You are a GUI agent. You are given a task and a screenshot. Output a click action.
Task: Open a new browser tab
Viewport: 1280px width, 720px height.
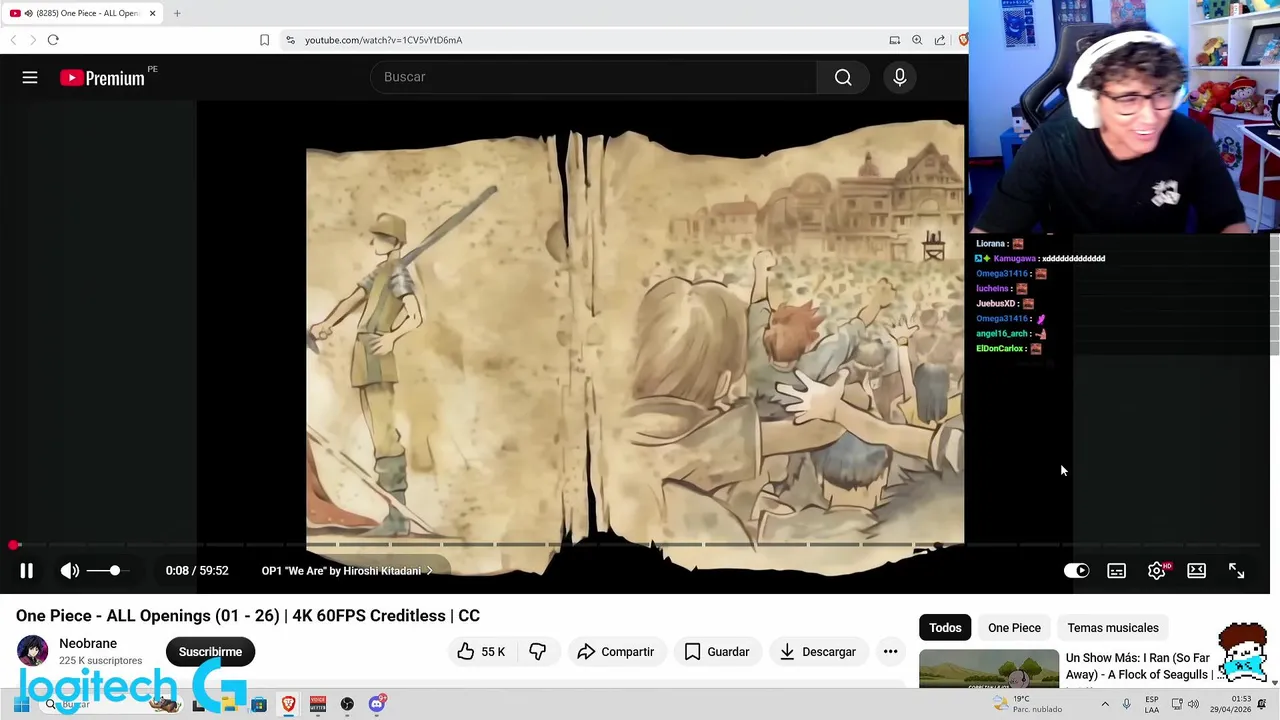click(177, 13)
